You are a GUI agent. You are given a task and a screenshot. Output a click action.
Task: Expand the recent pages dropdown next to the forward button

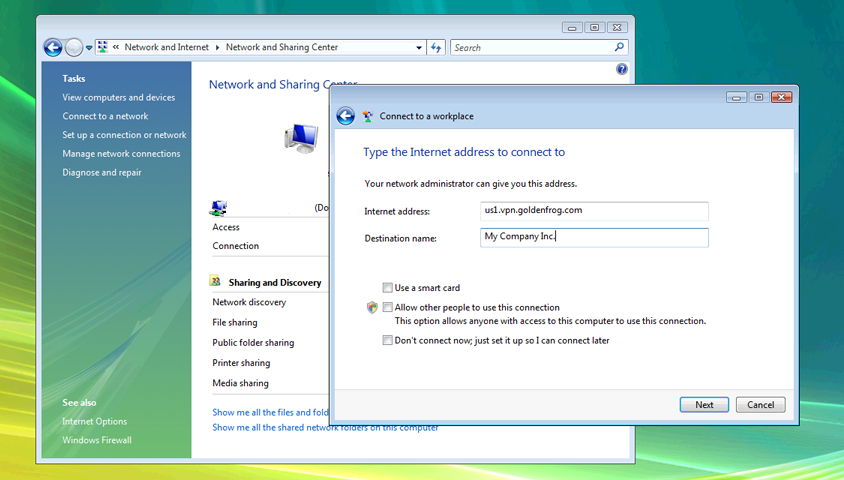pos(89,47)
